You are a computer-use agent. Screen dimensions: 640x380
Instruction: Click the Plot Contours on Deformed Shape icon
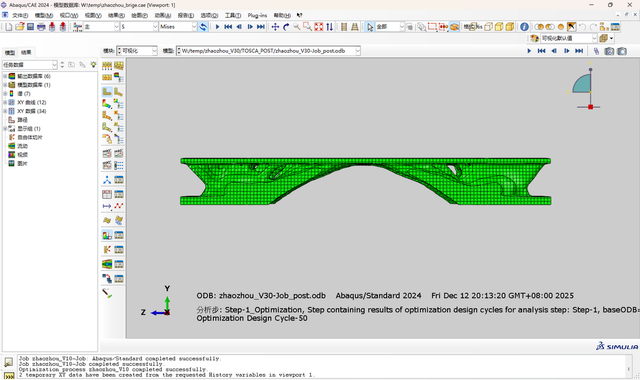tap(107, 104)
